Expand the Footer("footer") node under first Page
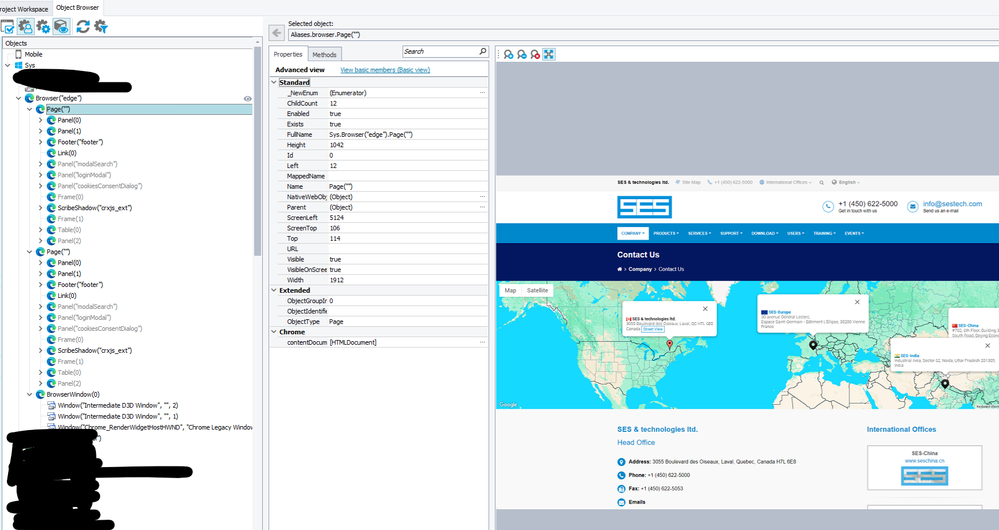Viewport: 999px width, 530px height. click(x=41, y=142)
